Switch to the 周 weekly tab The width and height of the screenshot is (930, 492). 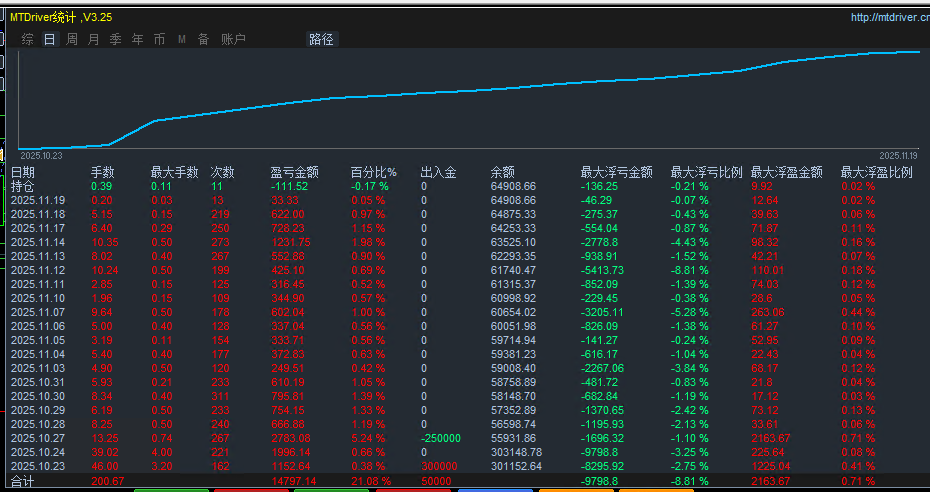pos(72,39)
